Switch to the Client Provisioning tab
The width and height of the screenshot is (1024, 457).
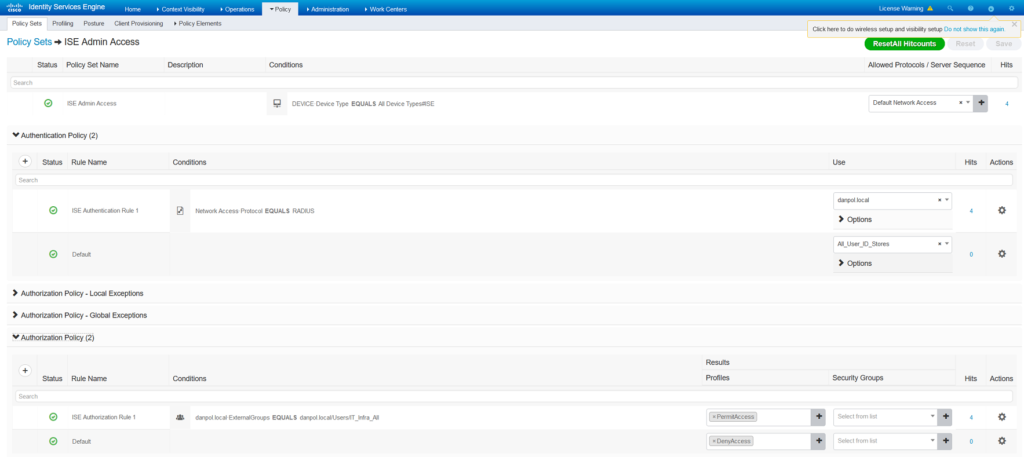click(x=138, y=23)
